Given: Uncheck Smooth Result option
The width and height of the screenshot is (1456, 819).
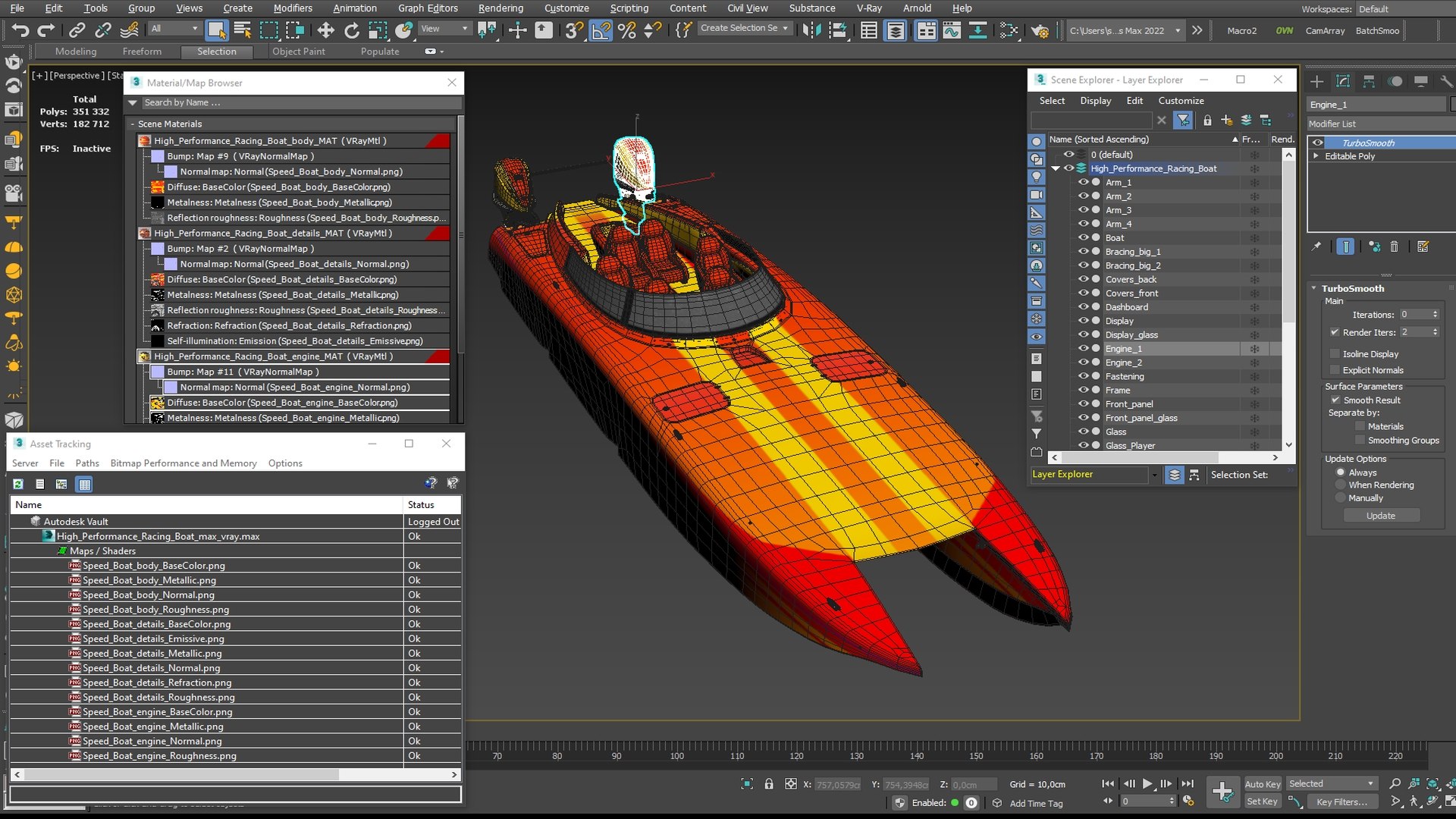Looking at the screenshot, I should point(1335,400).
